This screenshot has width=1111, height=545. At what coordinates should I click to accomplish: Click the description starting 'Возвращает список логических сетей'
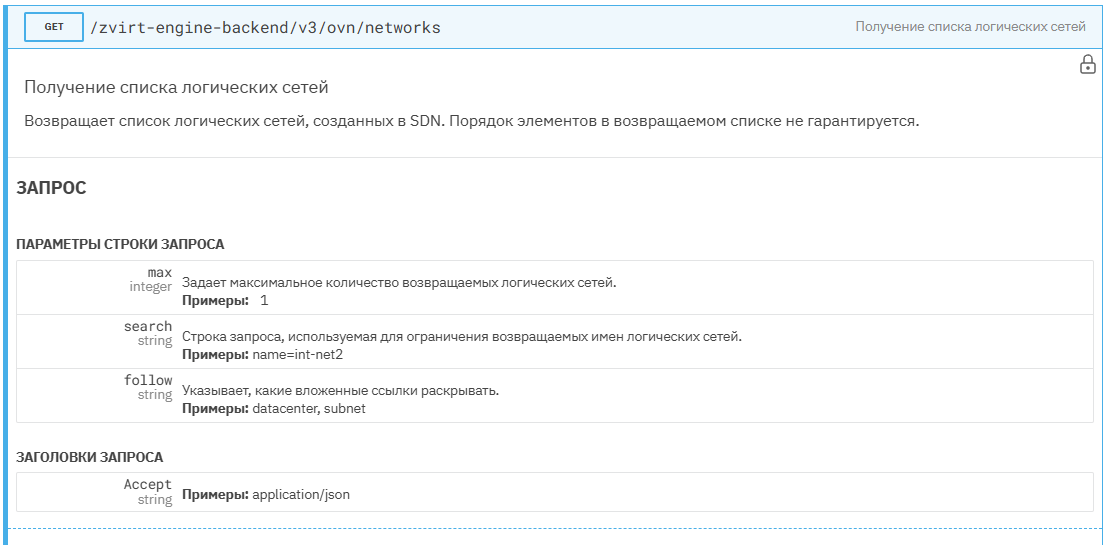point(471,120)
